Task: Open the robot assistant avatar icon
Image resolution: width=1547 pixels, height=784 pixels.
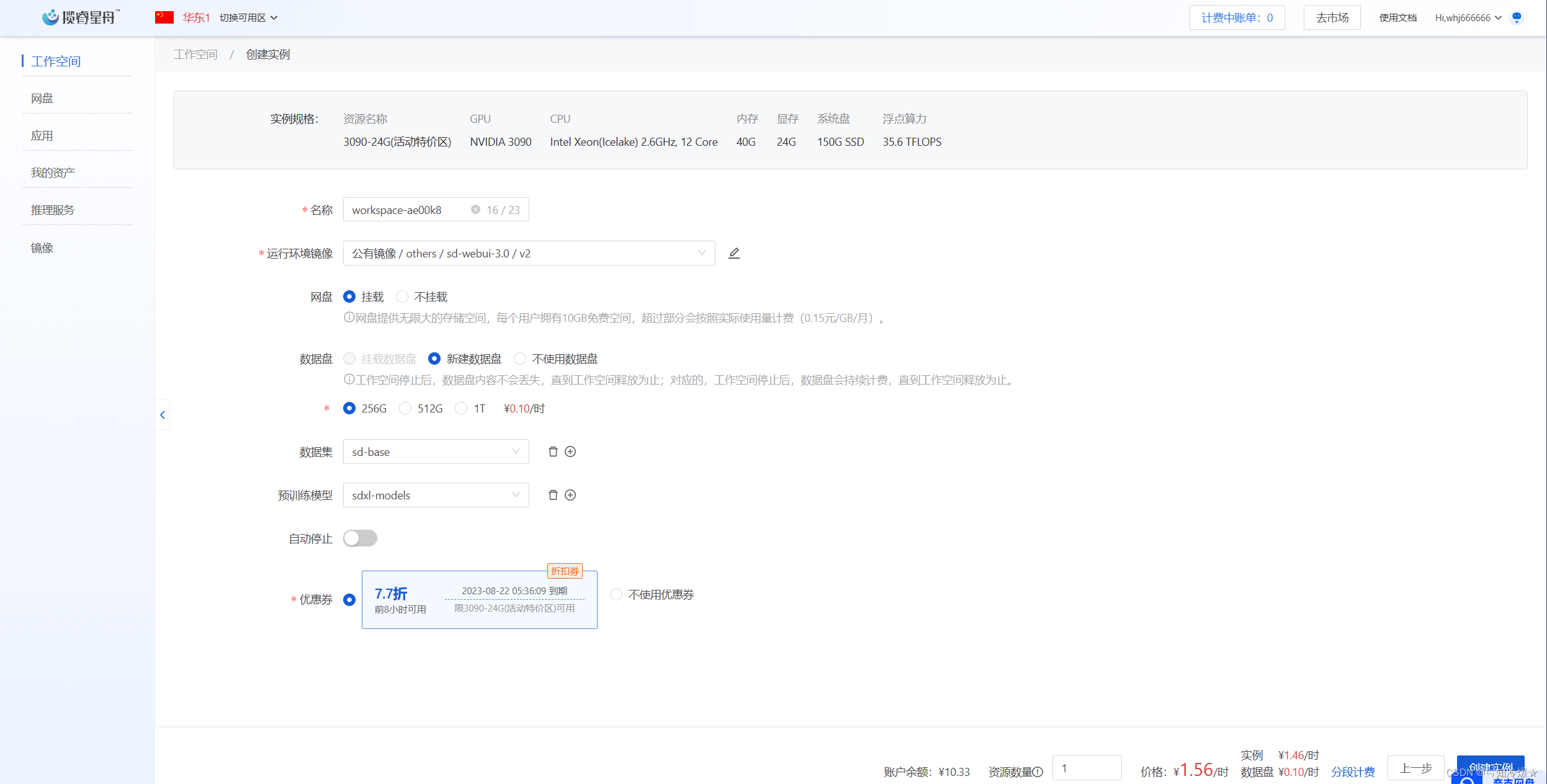Action: pyautogui.click(x=1517, y=17)
